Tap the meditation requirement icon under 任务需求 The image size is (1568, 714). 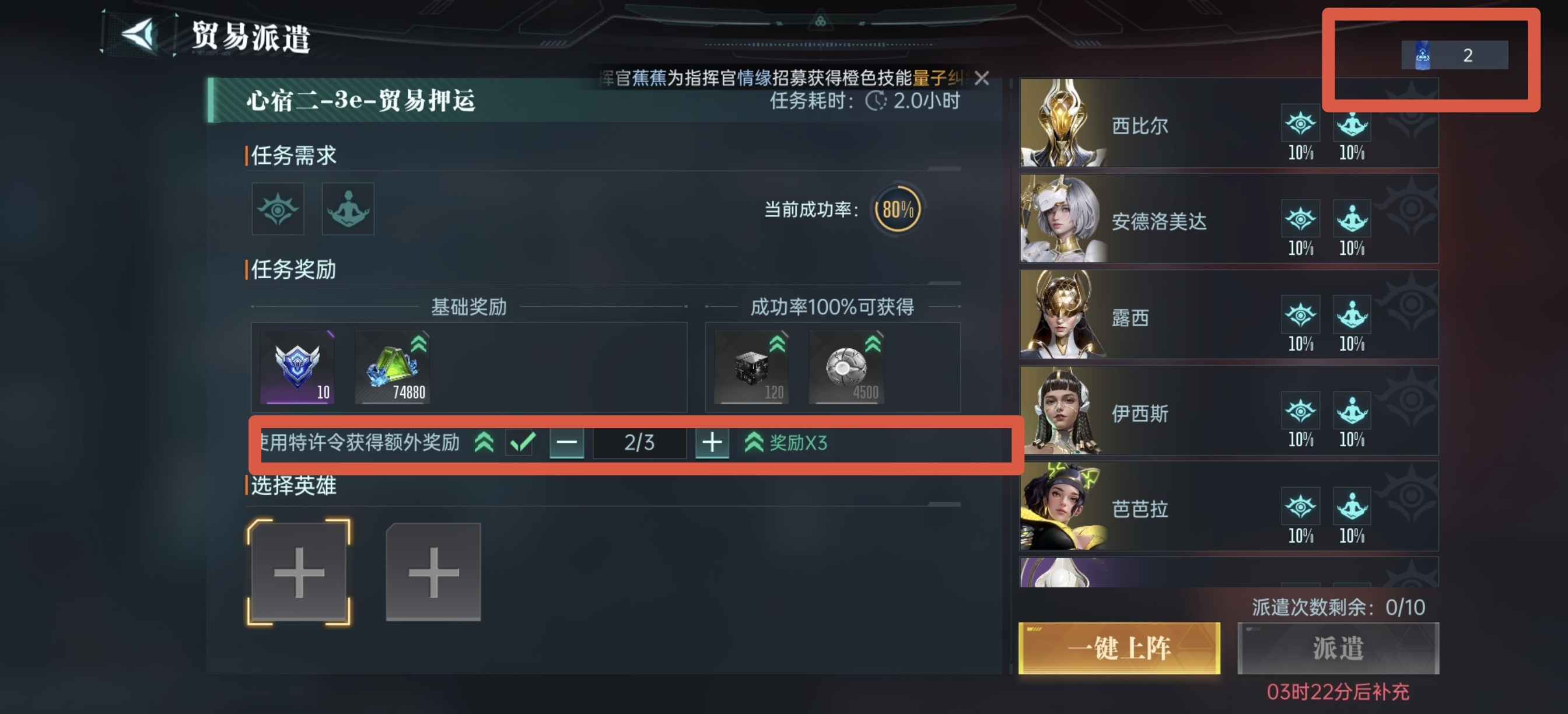[x=348, y=209]
